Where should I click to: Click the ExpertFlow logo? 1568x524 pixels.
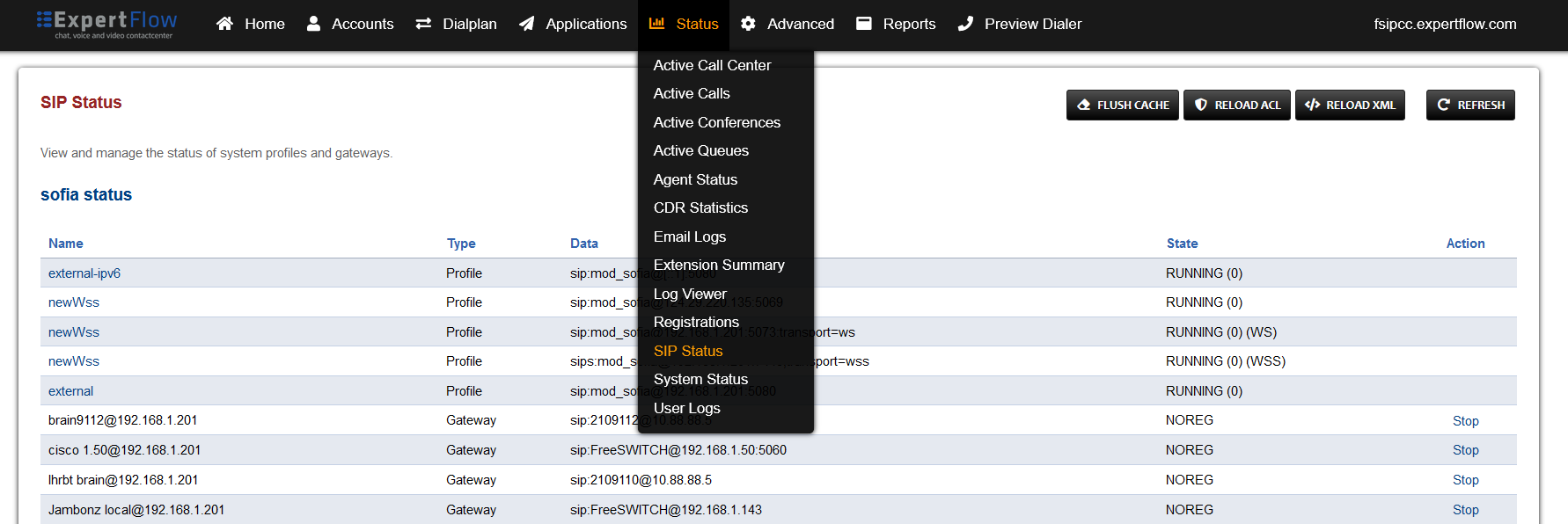coord(106,24)
